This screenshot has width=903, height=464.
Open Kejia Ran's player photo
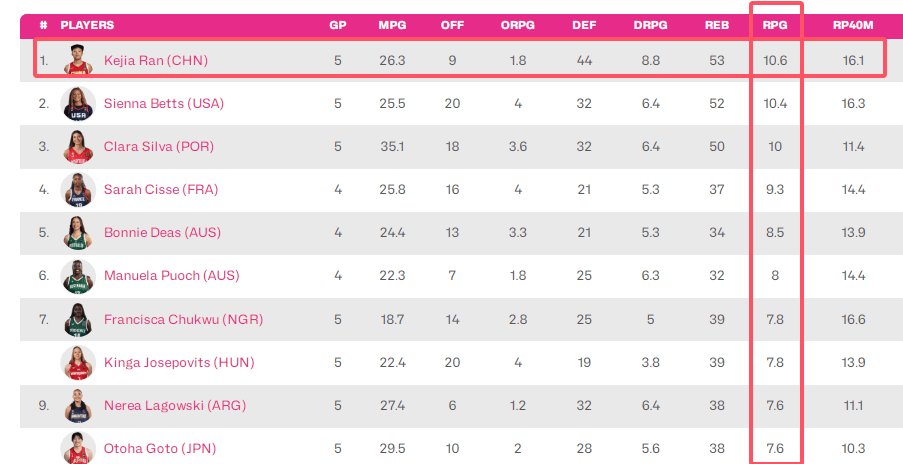click(x=78, y=60)
